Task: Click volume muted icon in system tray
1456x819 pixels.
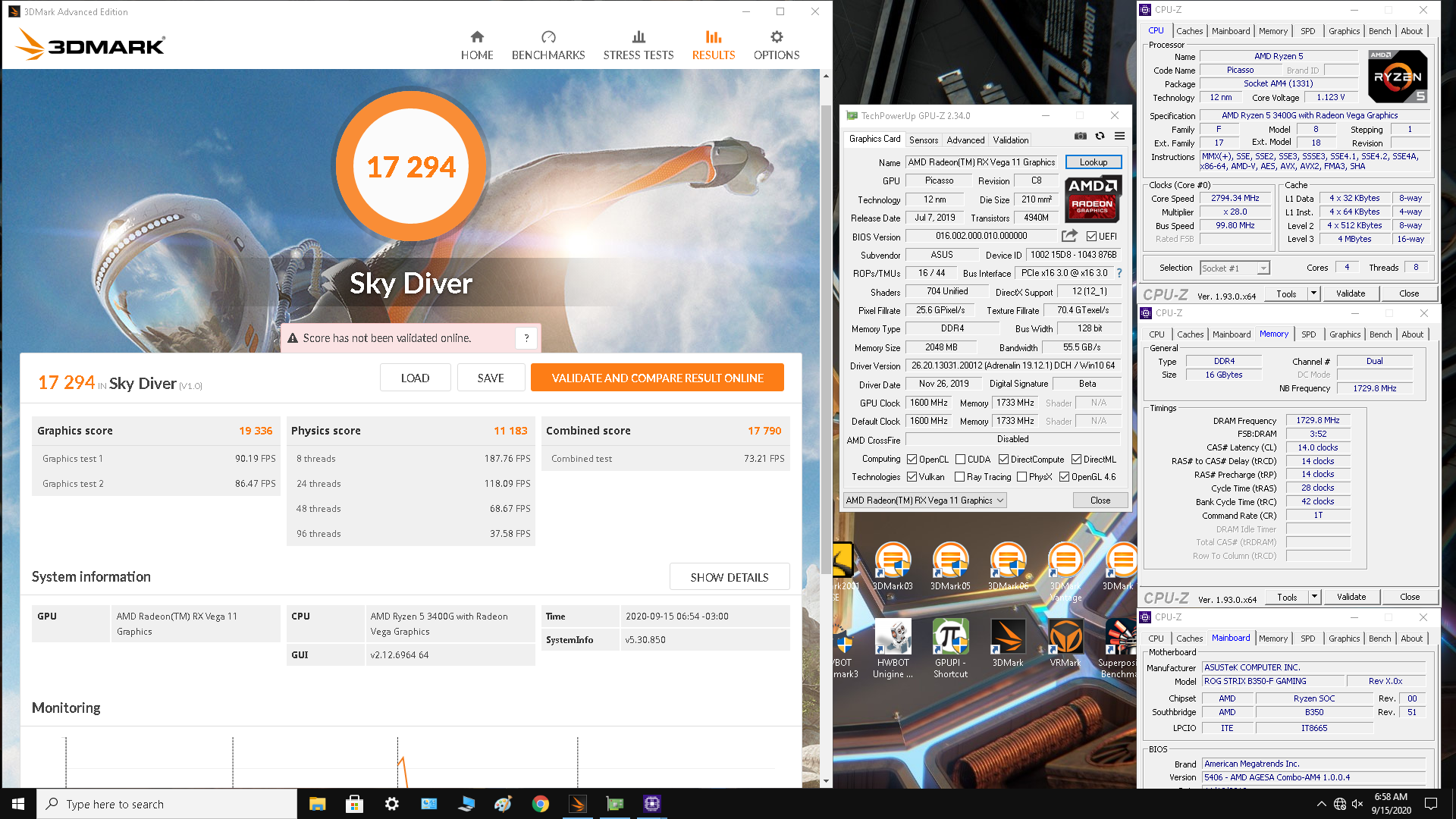Action: coord(1357,804)
